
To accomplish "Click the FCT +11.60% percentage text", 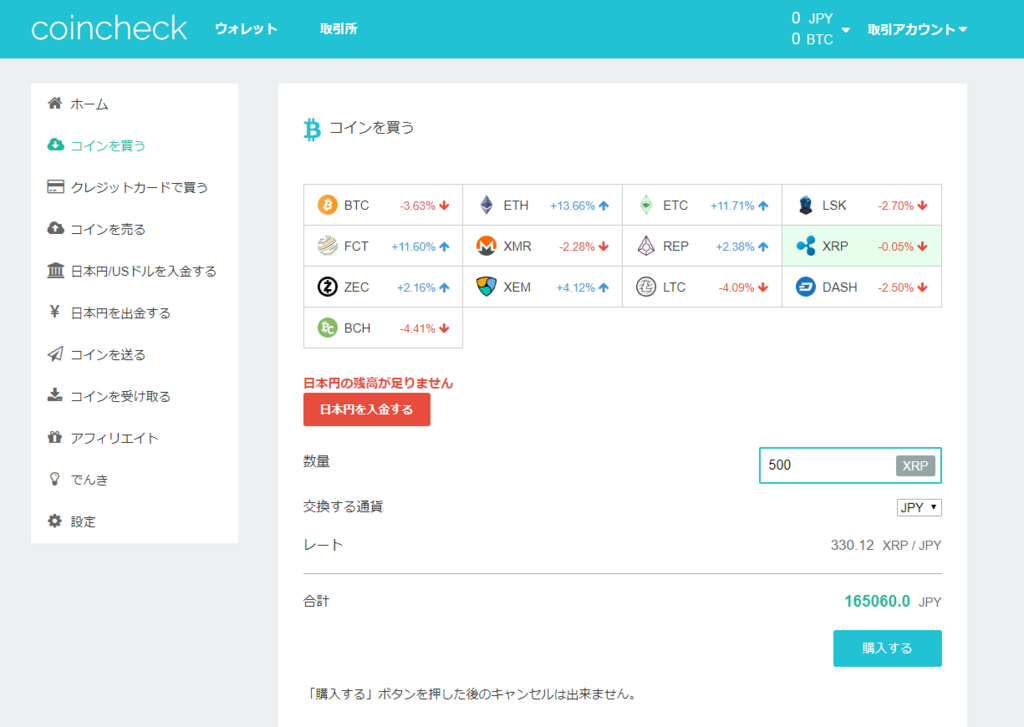I will [x=413, y=247].
